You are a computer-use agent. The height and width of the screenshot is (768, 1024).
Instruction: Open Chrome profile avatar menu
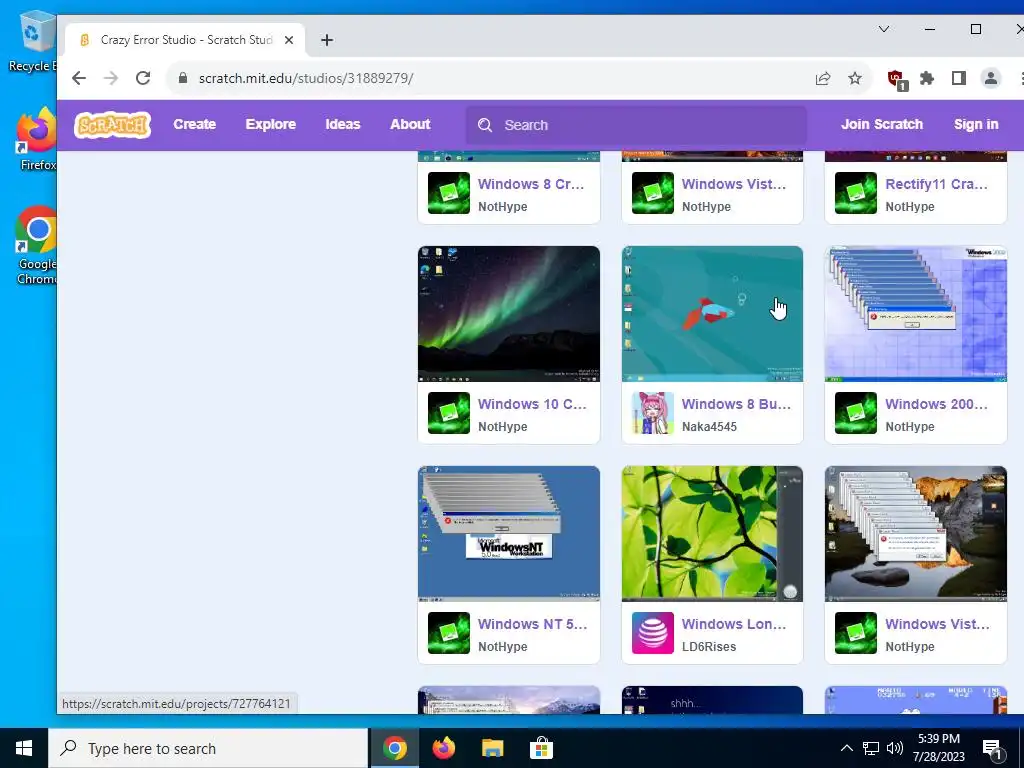click(991, 78)
